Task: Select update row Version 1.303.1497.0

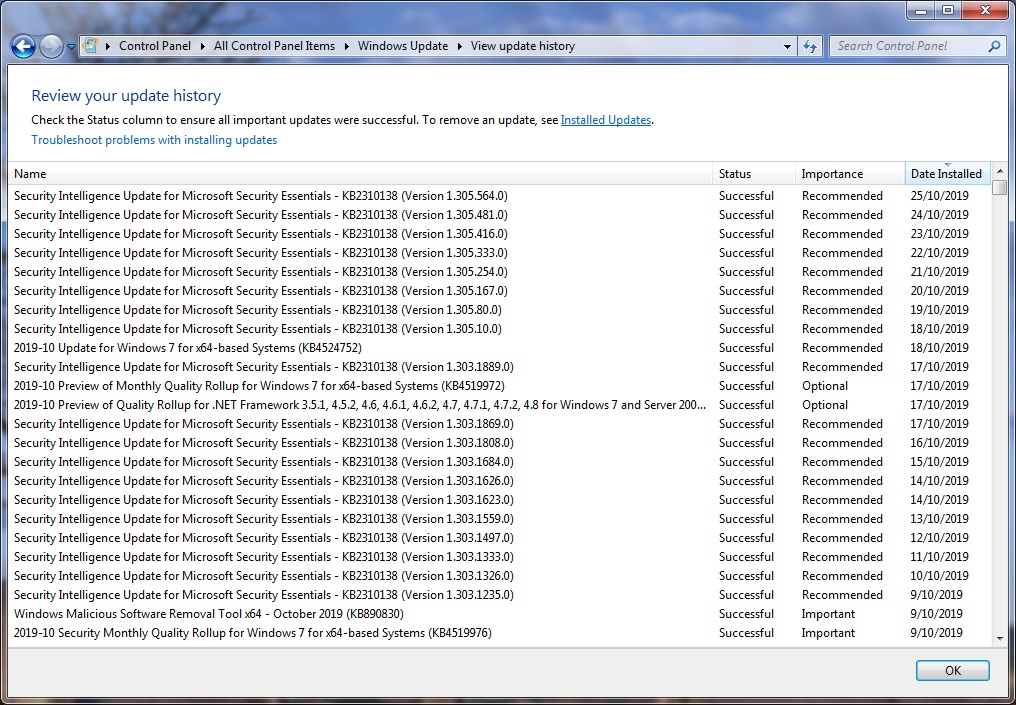Action: pos(499,538)
